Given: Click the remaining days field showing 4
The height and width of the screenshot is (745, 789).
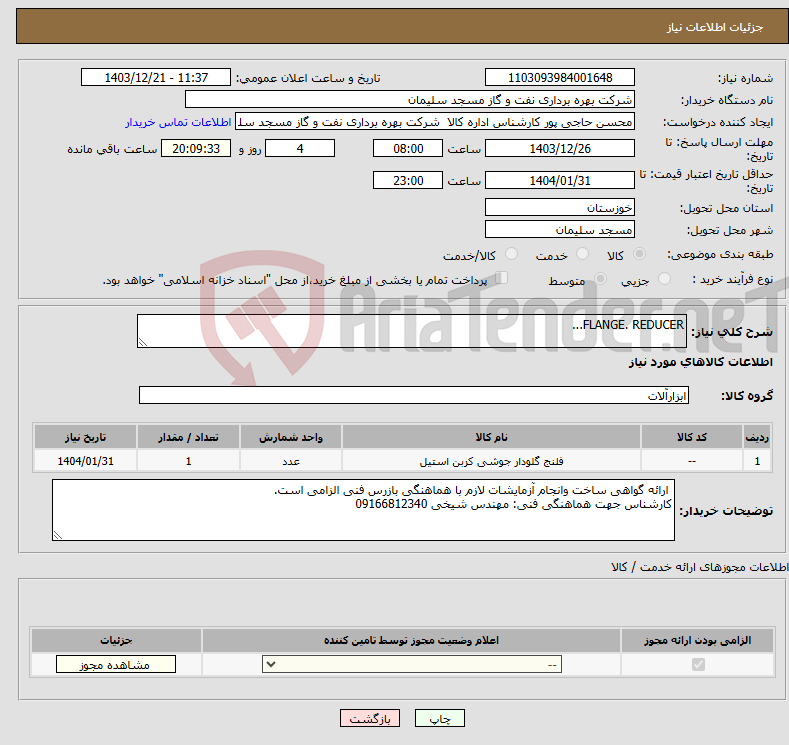Looking at the screenshot, I should point(300,148).
